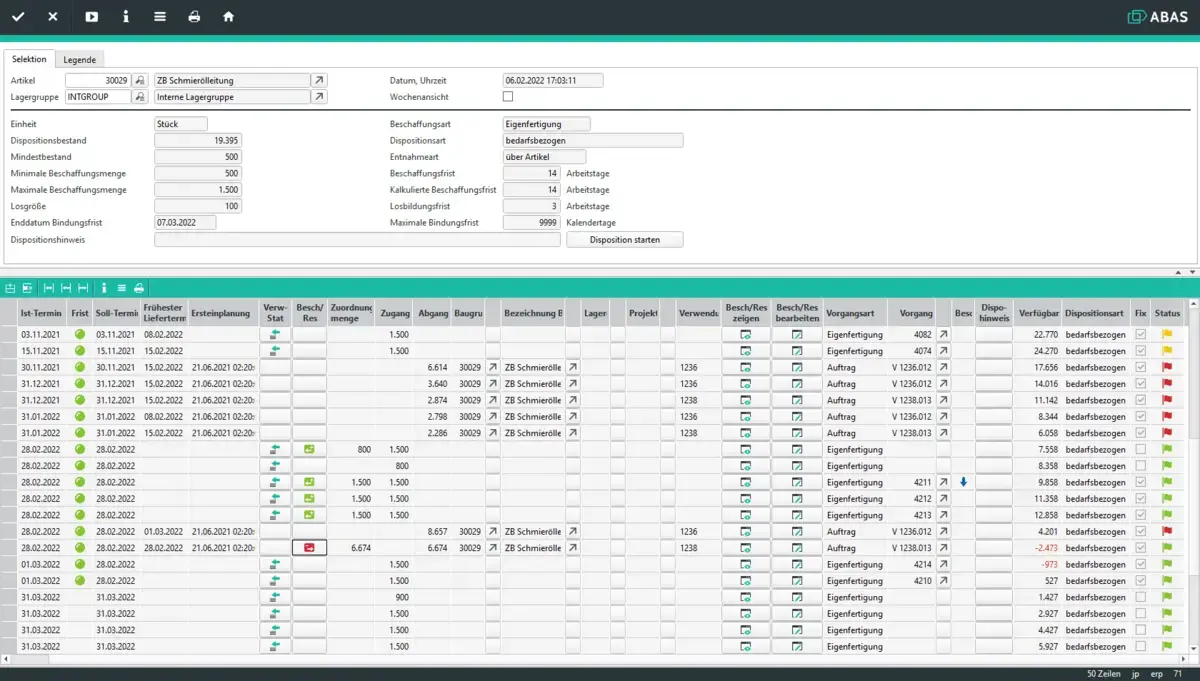Open the hamburger menu in top dark bar
This screenshot has width=1200, height=681.
(160, 17)
